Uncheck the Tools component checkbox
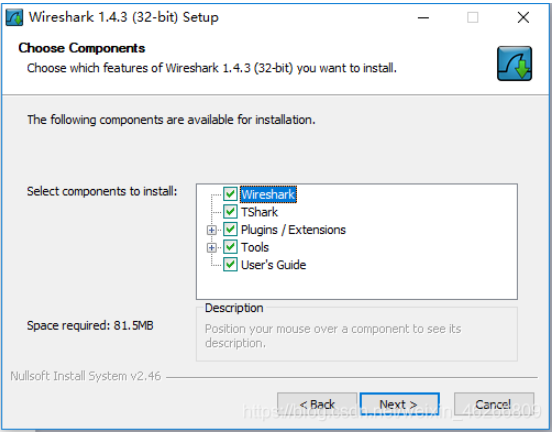This screenshot has height=432, width=553. tap(230, 247)
